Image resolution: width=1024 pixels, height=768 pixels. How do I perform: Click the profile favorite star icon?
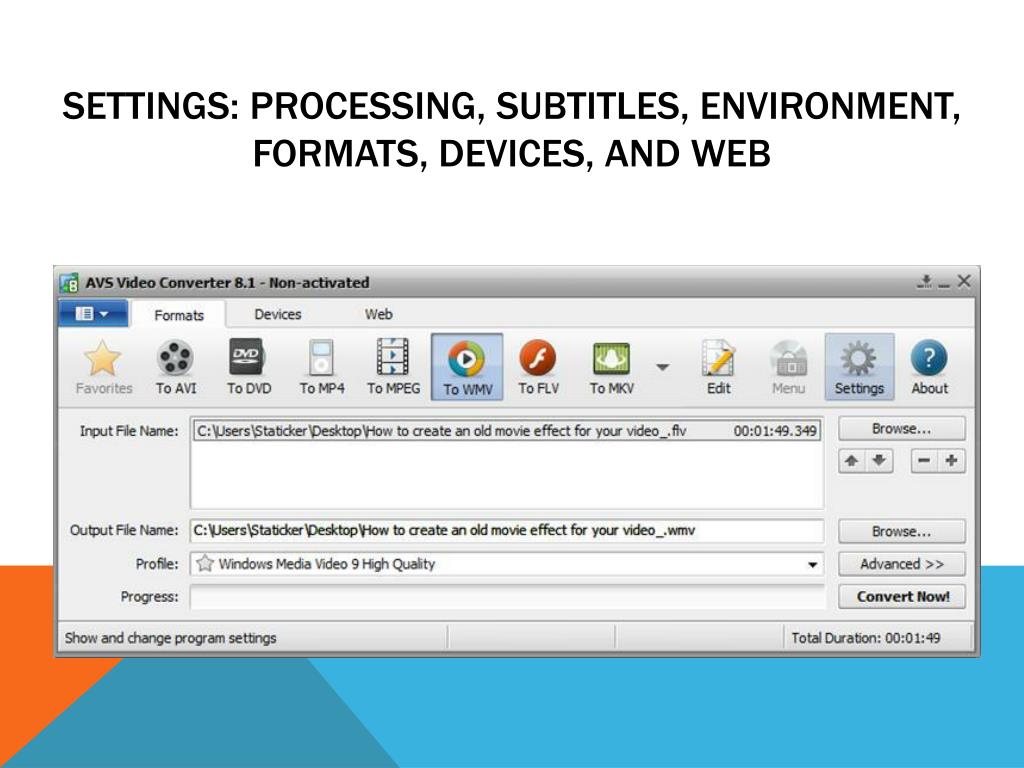click(205, 564)
